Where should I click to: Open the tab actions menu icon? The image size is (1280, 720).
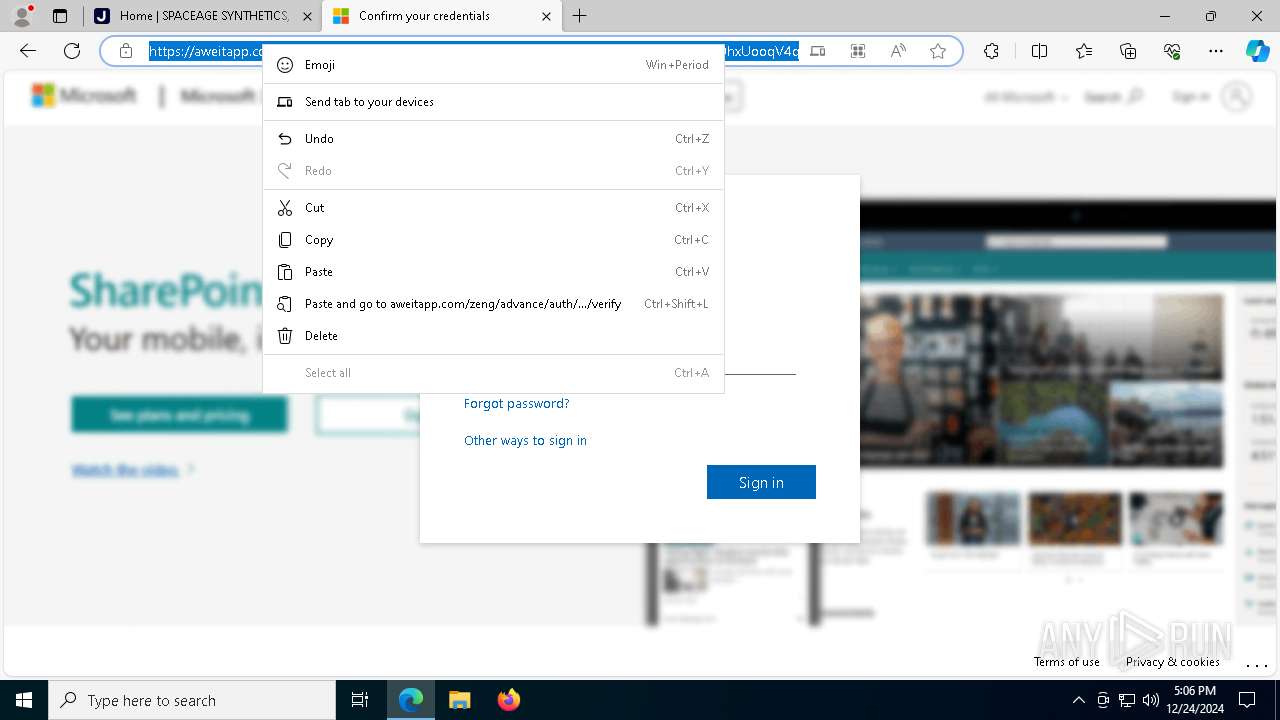(60, 16)
